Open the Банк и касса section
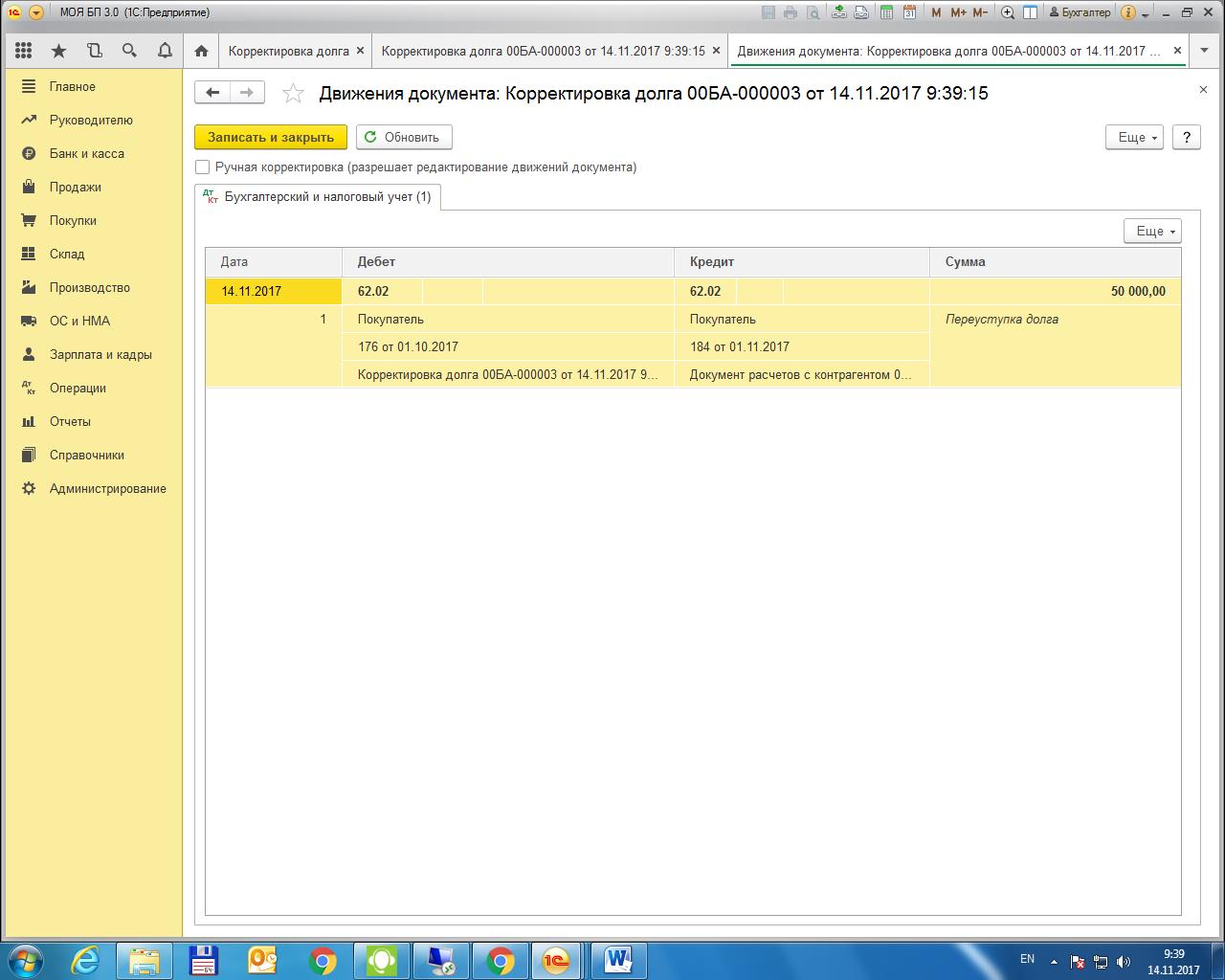Image resolution: width=1225 pixels, height=980 pixels. click(86, 153)
